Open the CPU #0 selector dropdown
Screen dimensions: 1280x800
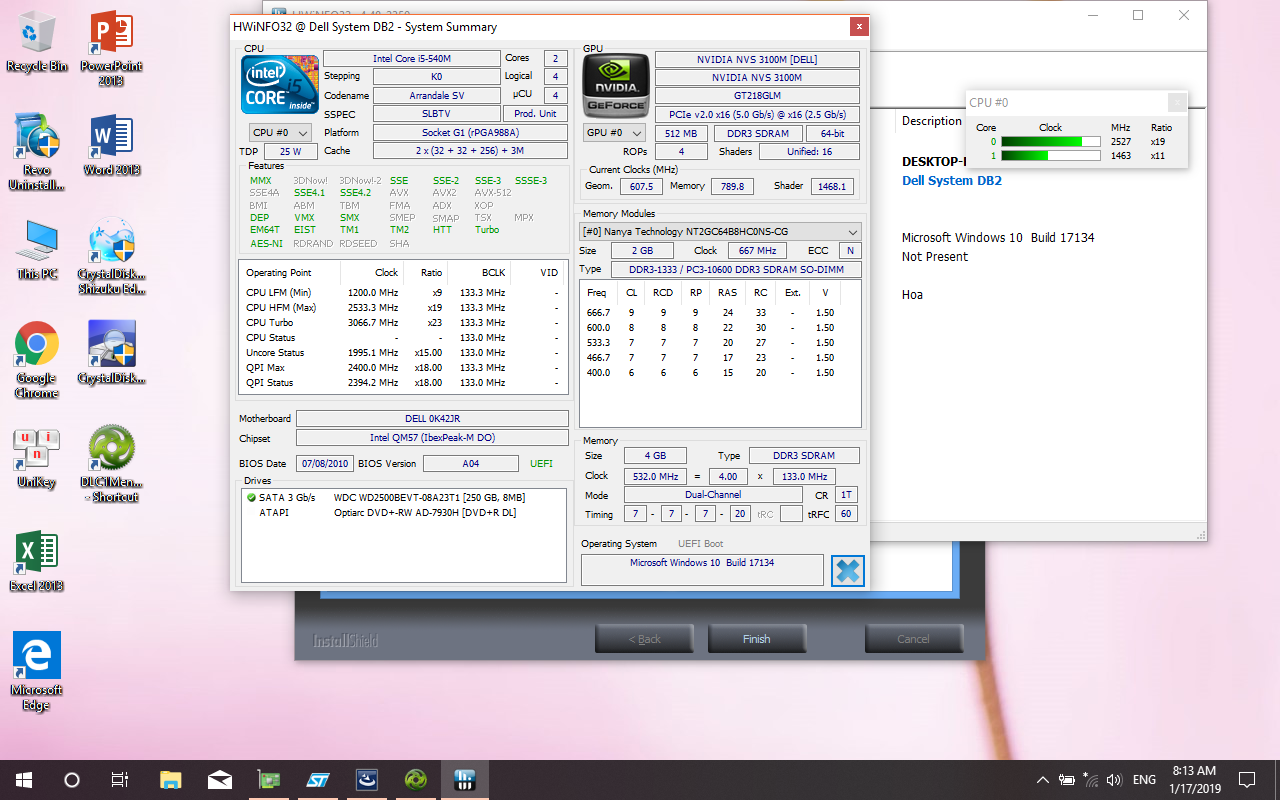[280, 132]
